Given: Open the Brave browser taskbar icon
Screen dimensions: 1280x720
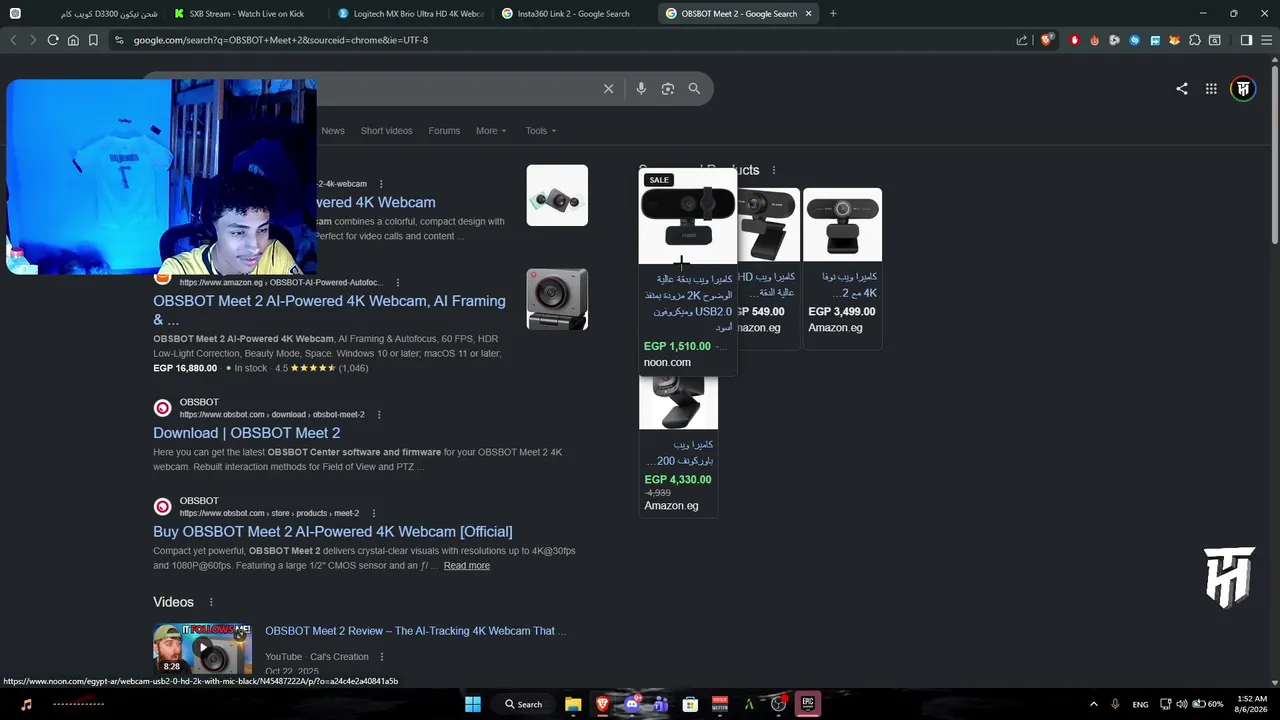Looking at the screenshot, I should coord(602,704).
